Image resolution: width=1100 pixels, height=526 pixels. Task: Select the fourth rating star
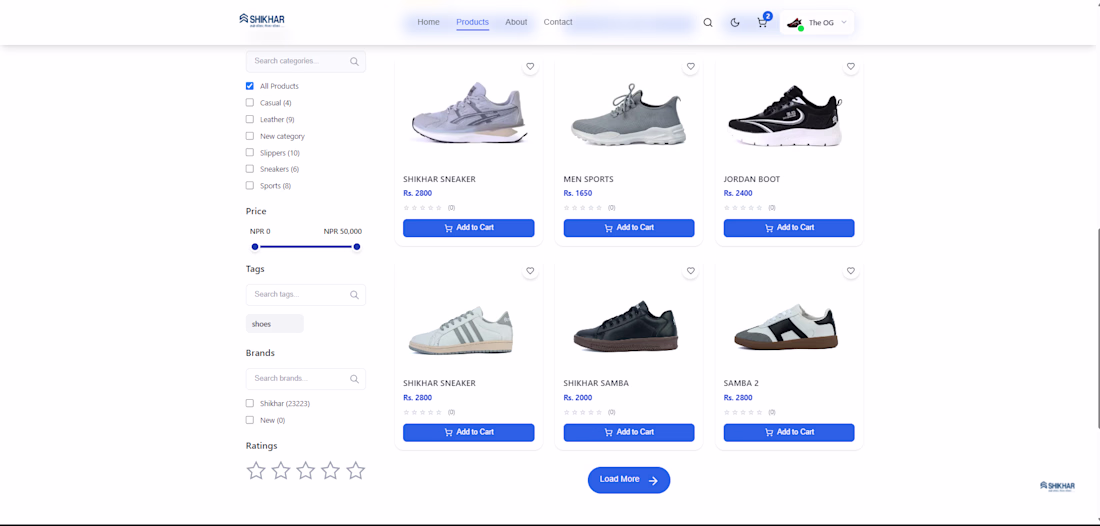click(x=330, y=471)
